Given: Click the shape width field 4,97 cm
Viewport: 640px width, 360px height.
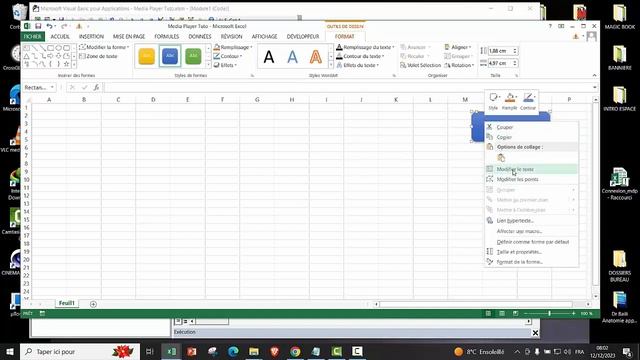Looking at the screenshot, I should [501, 63].
